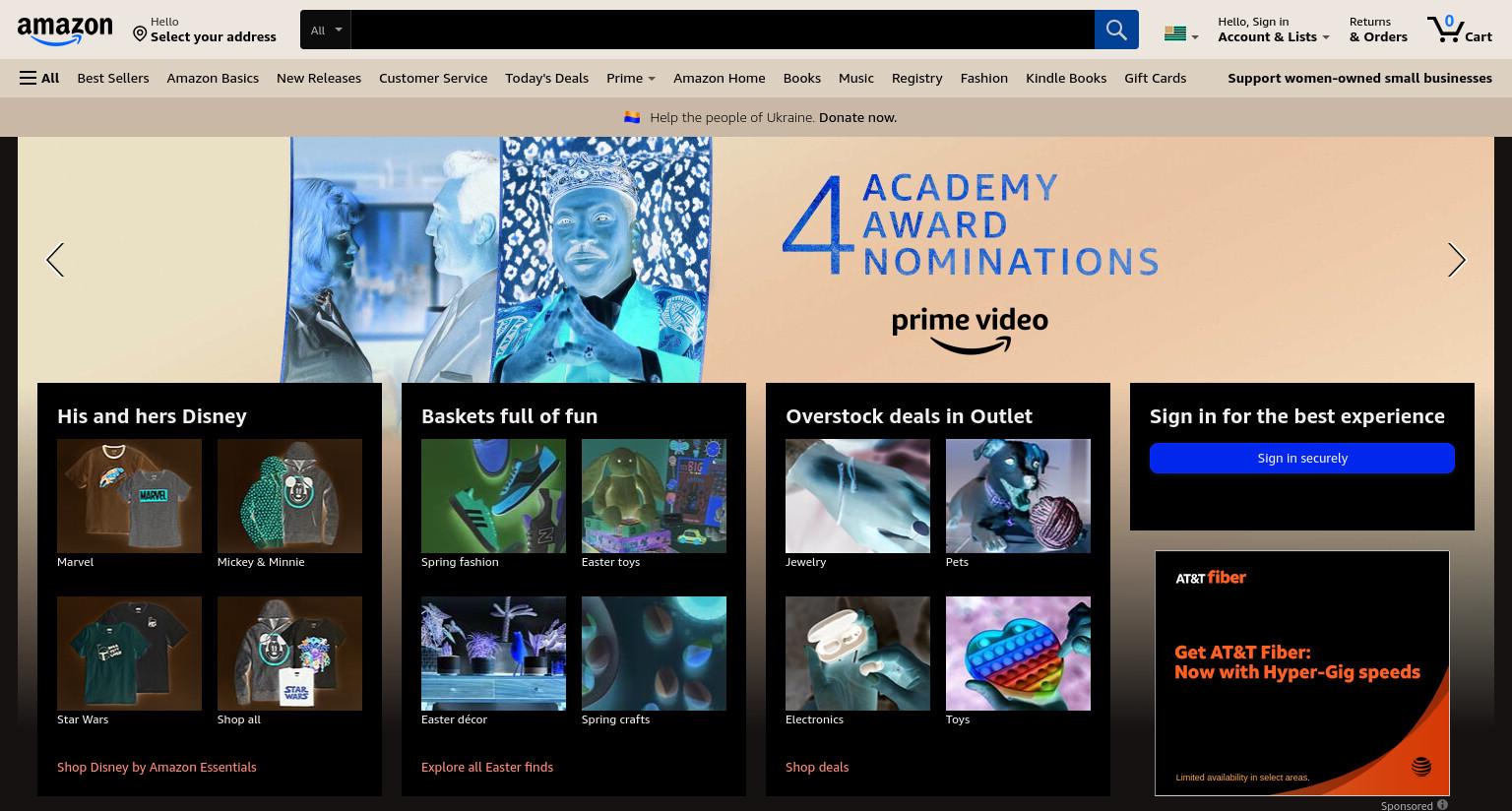The image size is (1512, 811).
Task: Open Returns & Orders
Action: [x=1378, y=30]
